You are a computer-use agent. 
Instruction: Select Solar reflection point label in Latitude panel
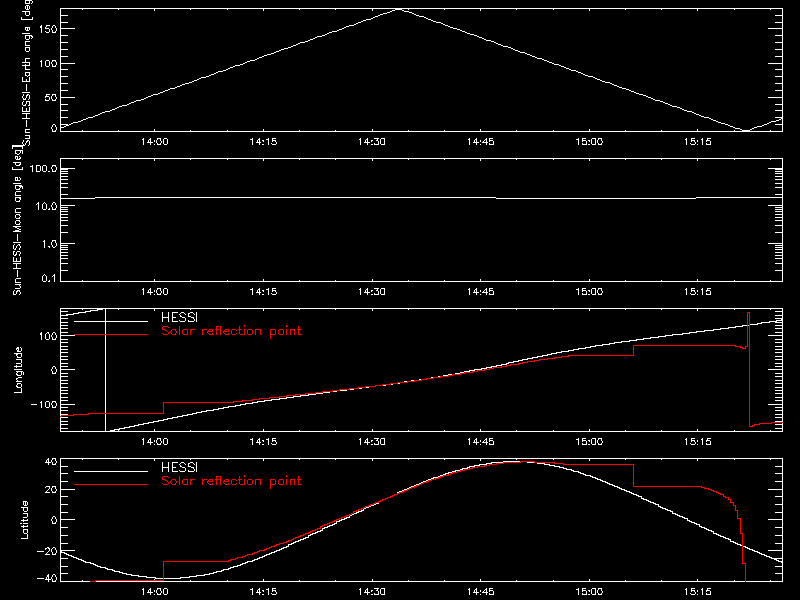point(231,481)
